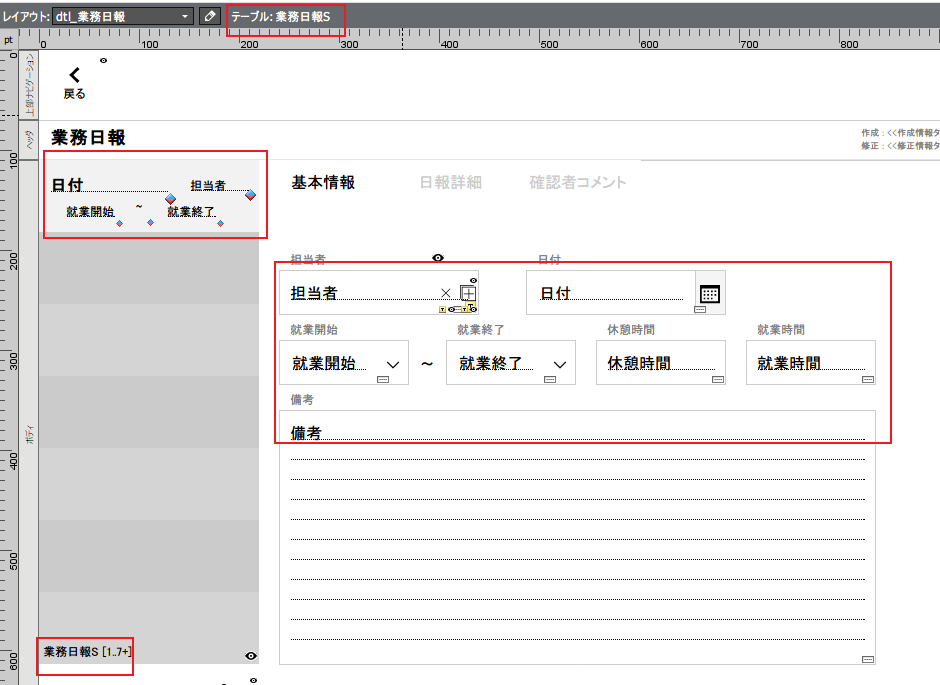Click the small badge icon under 休憩時間 field
The image size is (940, 685).
pos(716,380)
